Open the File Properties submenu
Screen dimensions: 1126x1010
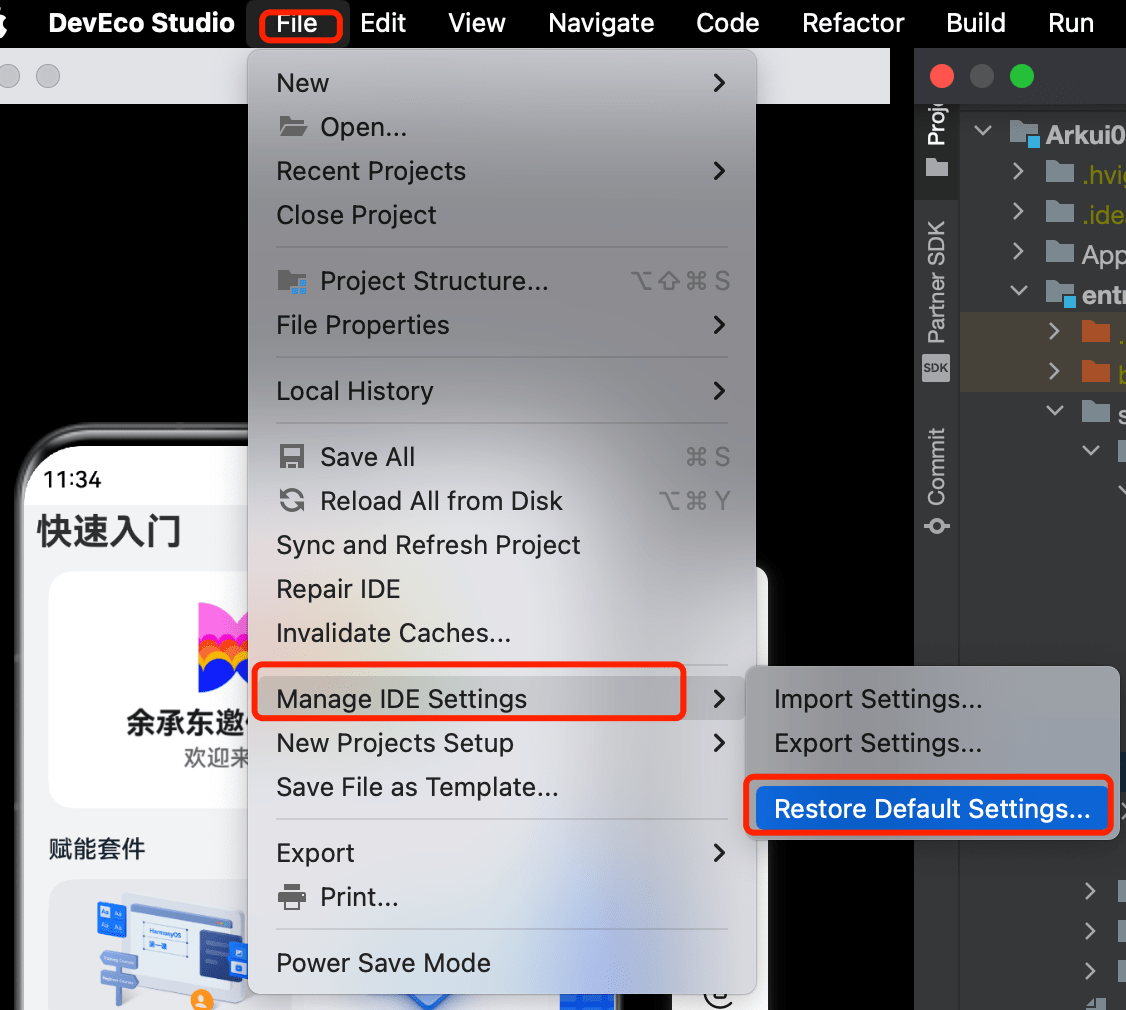pos(501,325)
